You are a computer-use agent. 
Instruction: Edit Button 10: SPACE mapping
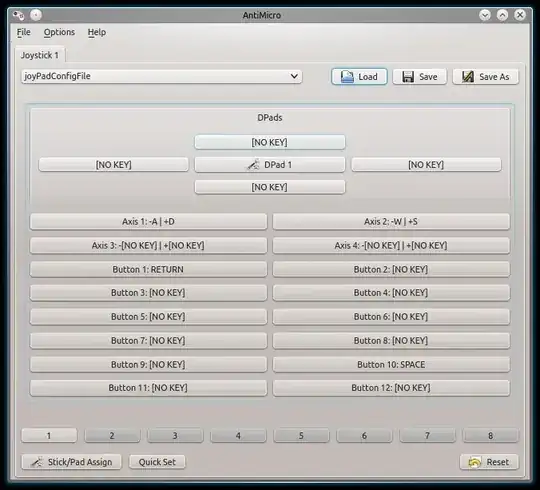pos(391,364)
